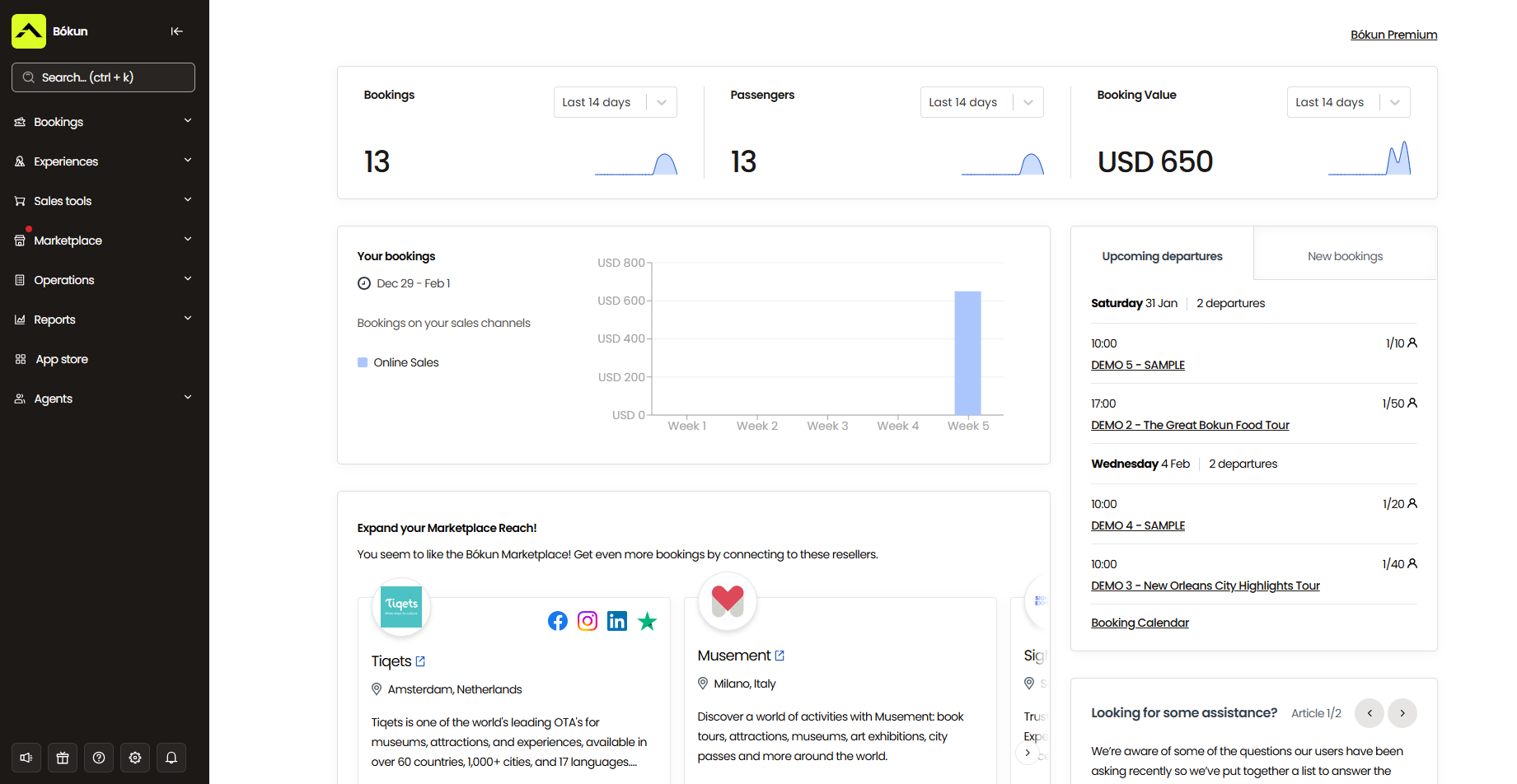
Task: Select the Upcoming departures tab
Action: tap(1162, 255)
